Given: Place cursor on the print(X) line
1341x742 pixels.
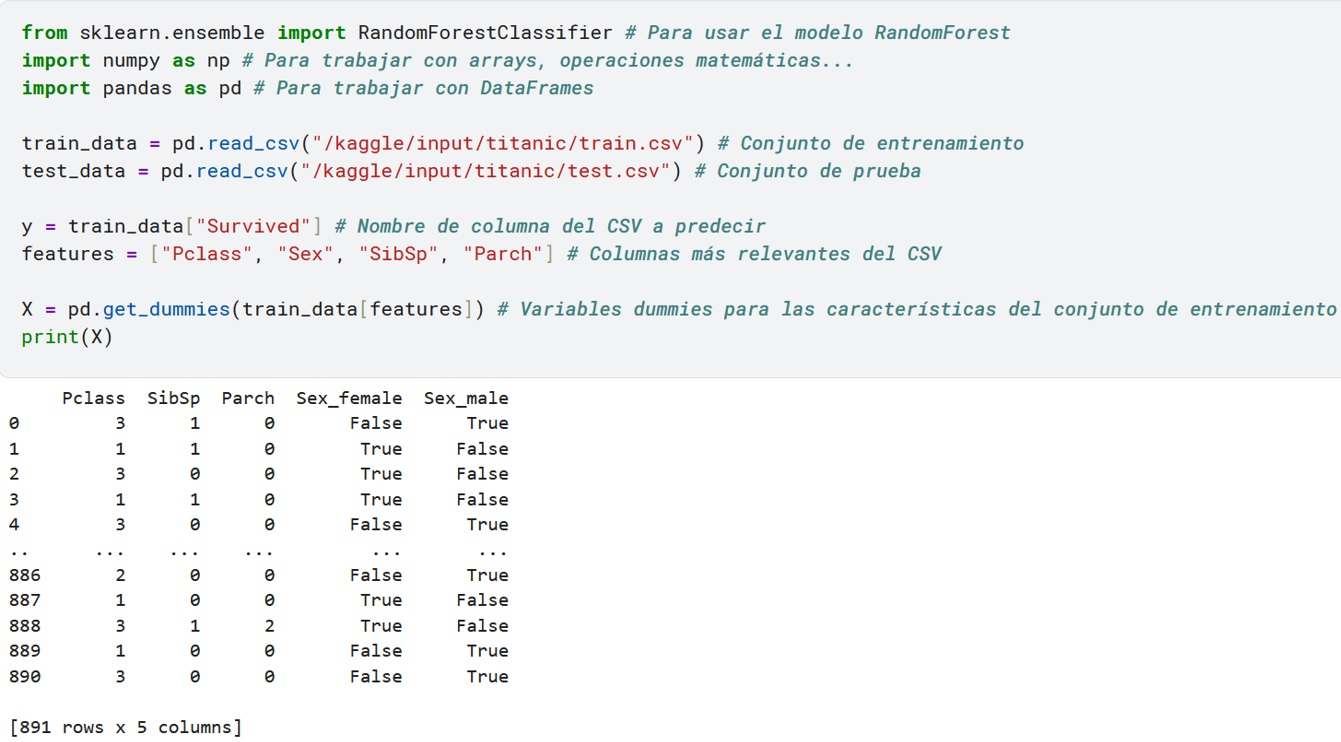Looking at the screenshot, I should point(67,337).
